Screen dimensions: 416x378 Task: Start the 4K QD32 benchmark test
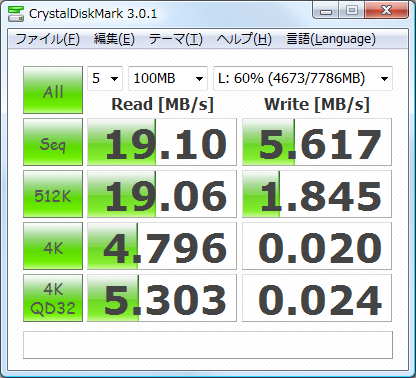click(x=53, y=298)
